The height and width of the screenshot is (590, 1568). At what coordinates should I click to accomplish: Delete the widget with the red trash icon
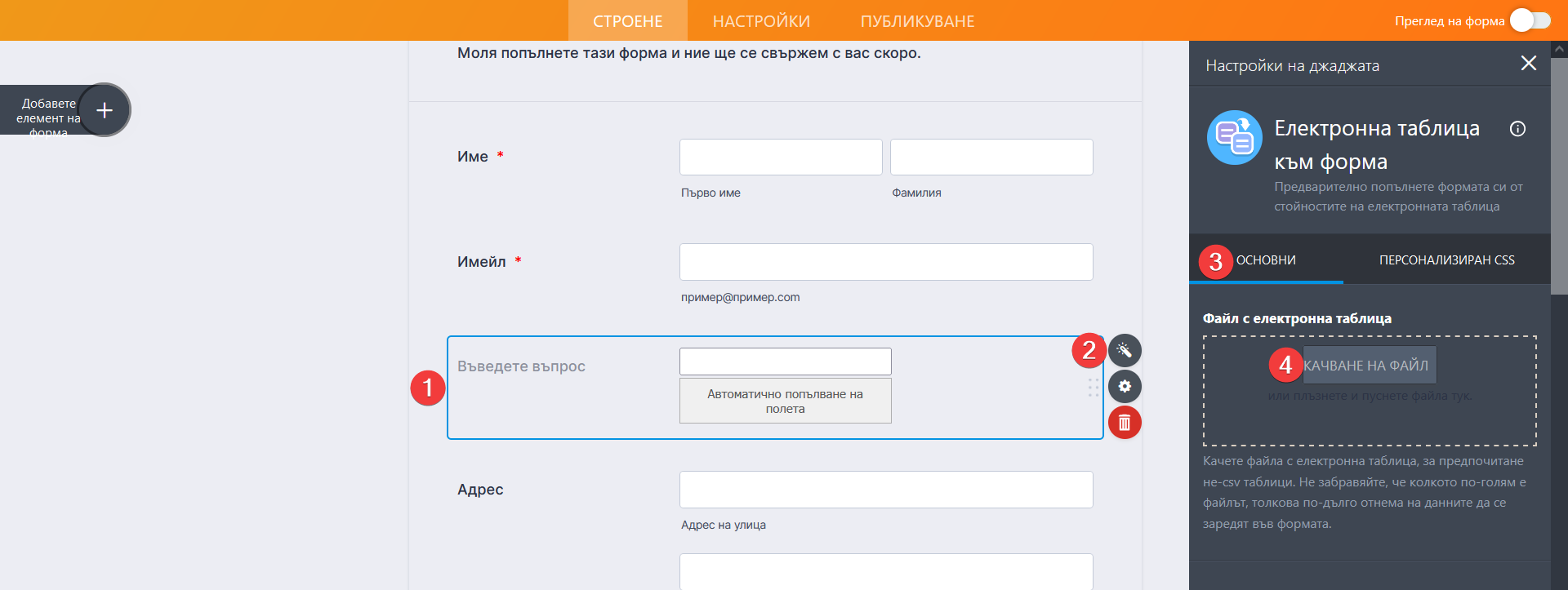1125,423
